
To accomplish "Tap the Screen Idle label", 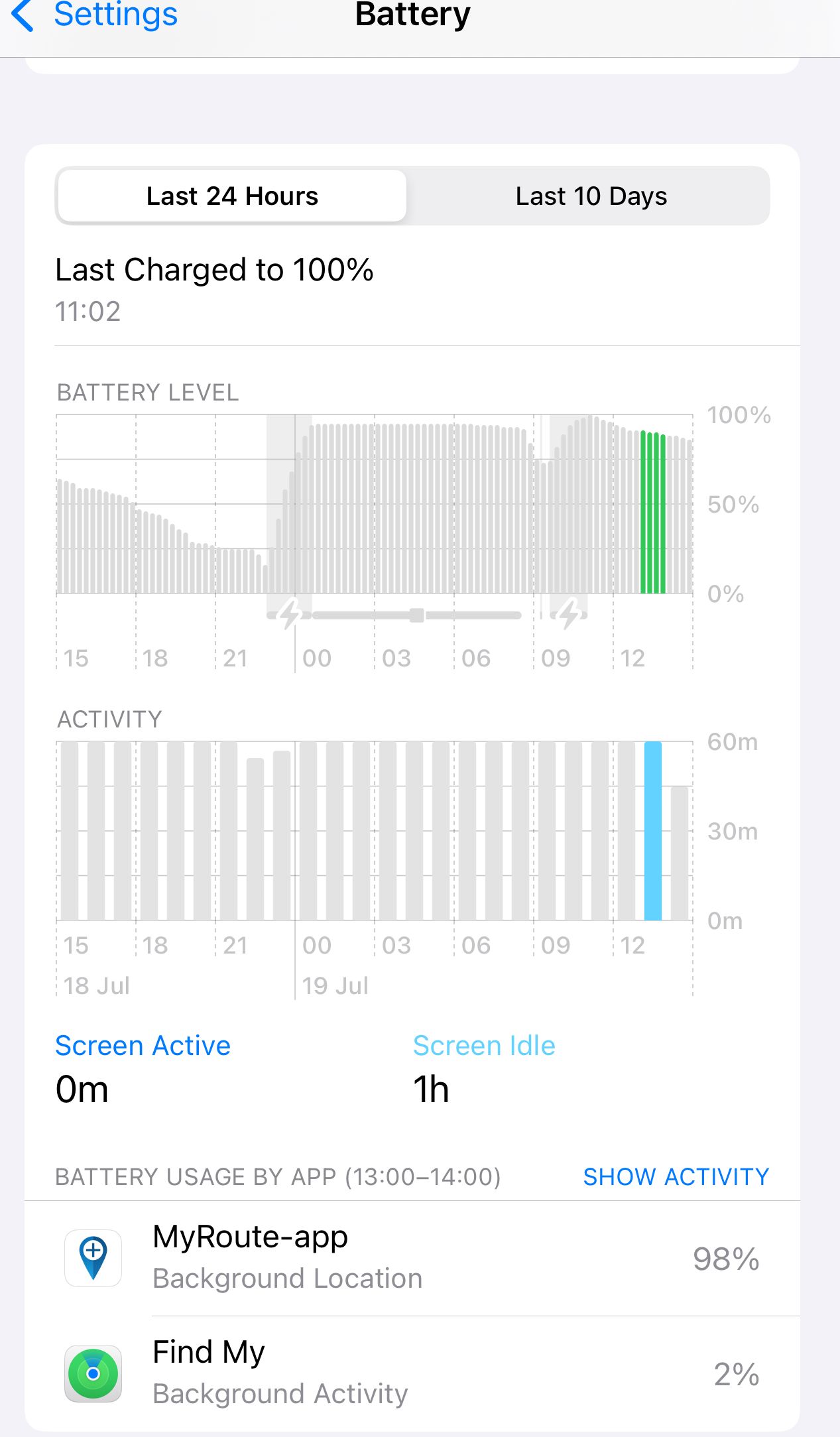I will tap(484, 1046).
